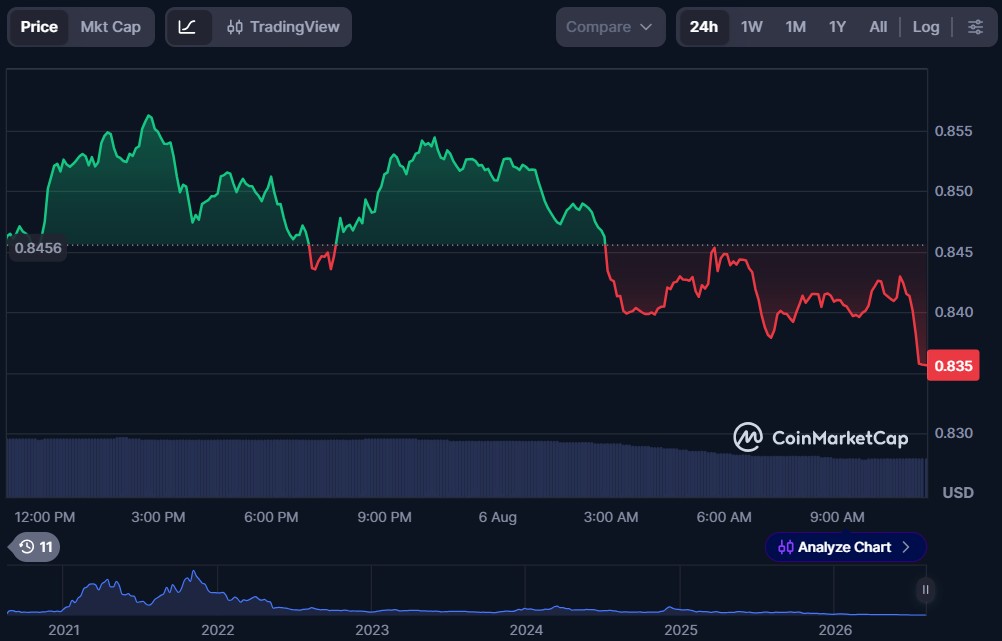Click the 3:00 AM time axis label
The width and height of the screenshot is (1002, 641).
coord(611,517)
